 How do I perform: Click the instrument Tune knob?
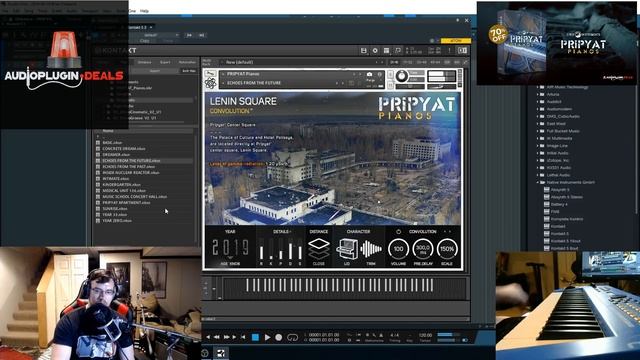[x=402, y=76]
